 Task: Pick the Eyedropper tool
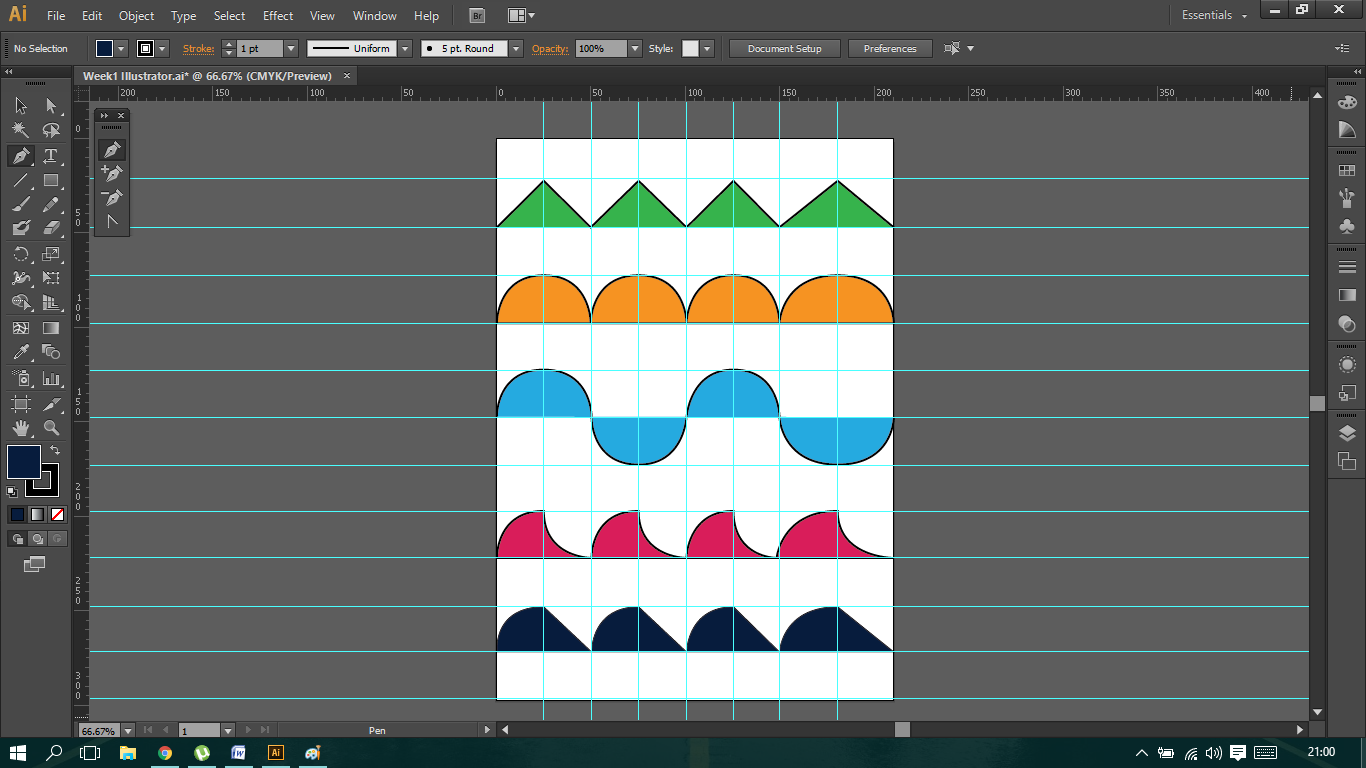(x=20, y=352)
